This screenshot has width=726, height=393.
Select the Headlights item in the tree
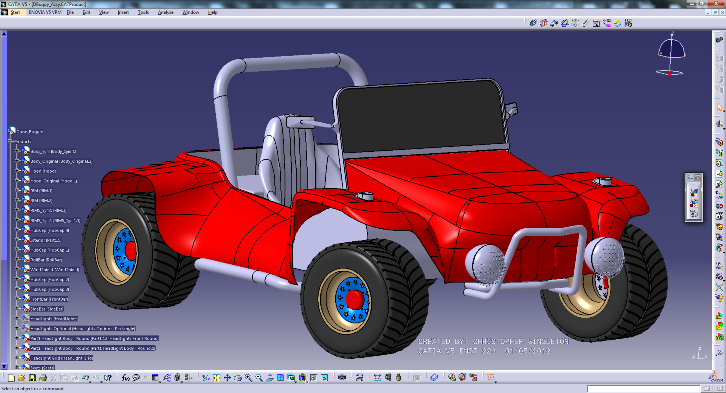coord(53,318)
